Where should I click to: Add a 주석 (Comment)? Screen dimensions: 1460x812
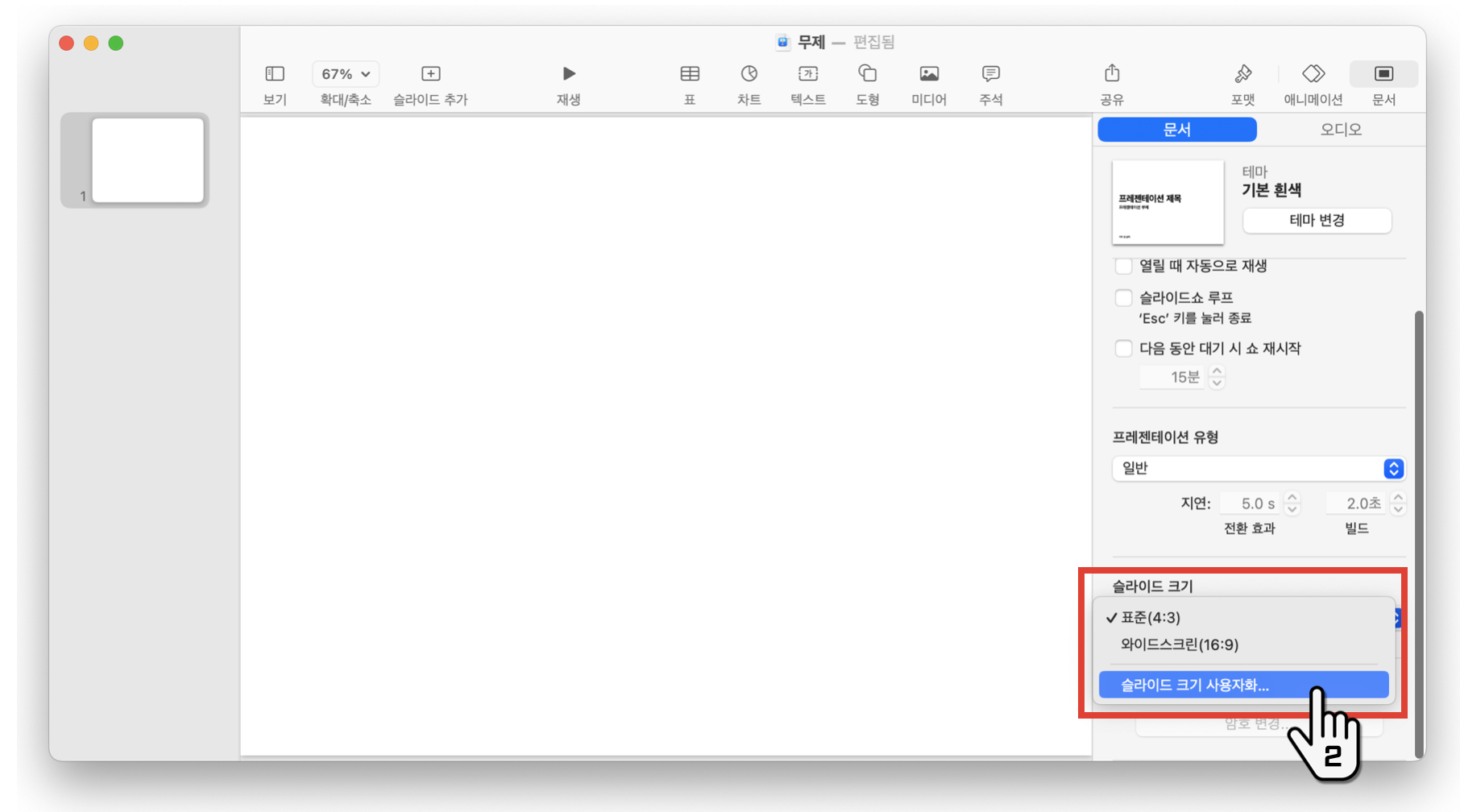pos(990,83)
